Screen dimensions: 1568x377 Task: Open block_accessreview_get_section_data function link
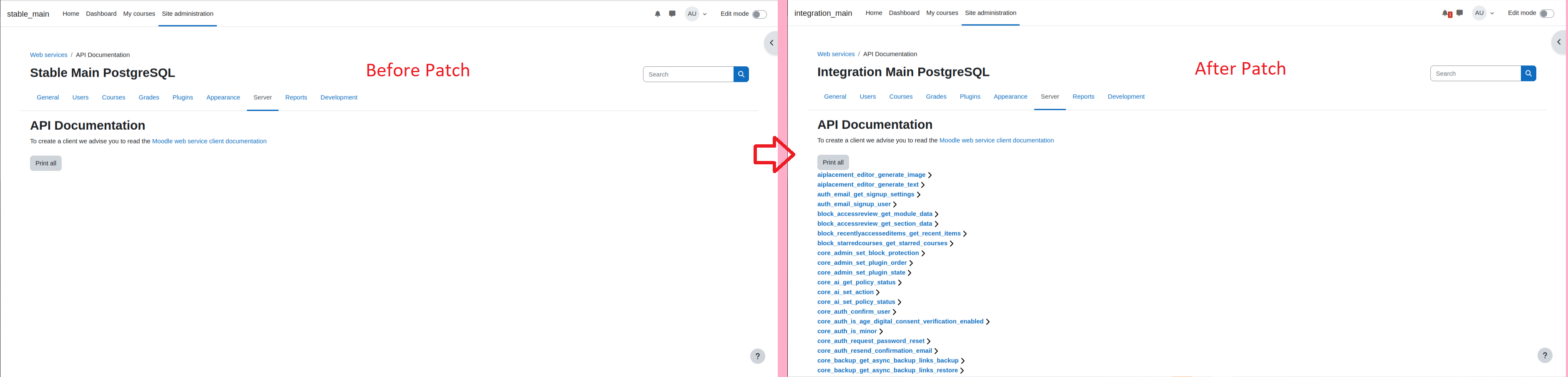click(874, 224)
